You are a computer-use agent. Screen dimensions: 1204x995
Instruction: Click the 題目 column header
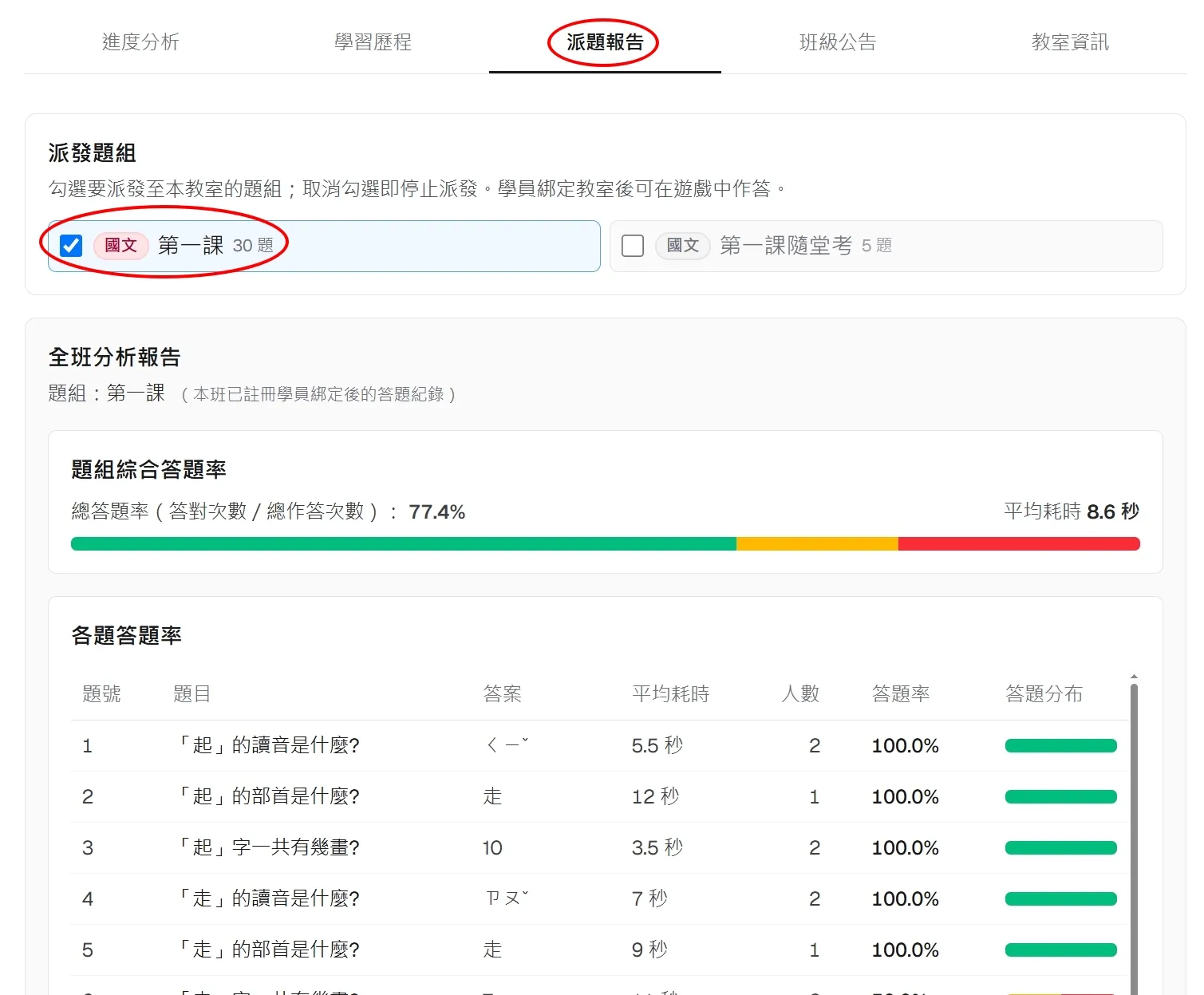[x=192, y=693]
